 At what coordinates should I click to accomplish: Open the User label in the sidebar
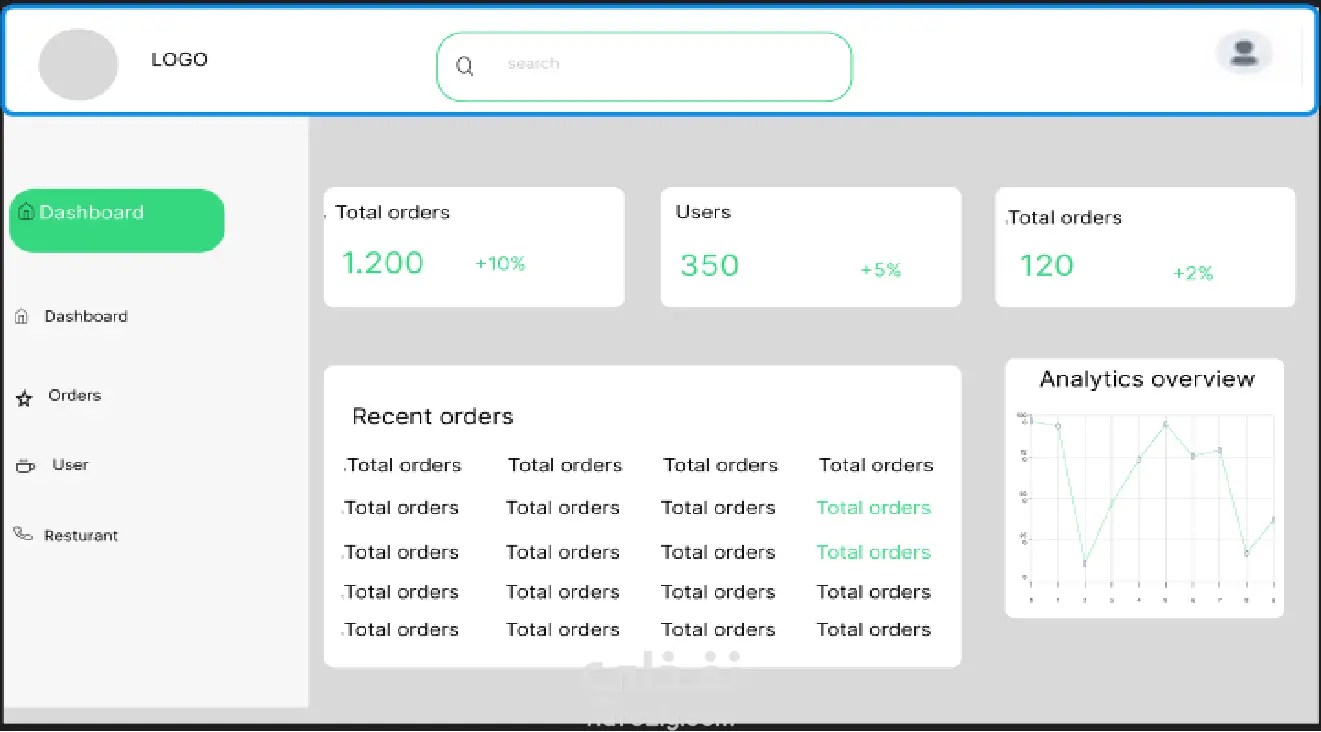point(70,465)
